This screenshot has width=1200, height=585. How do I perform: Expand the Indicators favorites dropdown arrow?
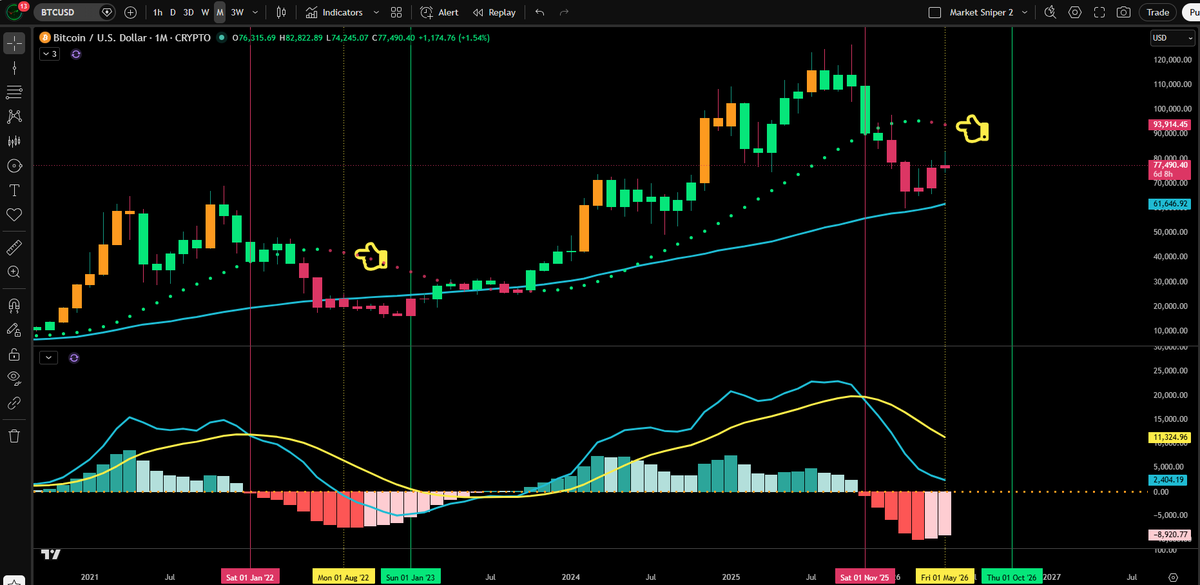(376, 13)
